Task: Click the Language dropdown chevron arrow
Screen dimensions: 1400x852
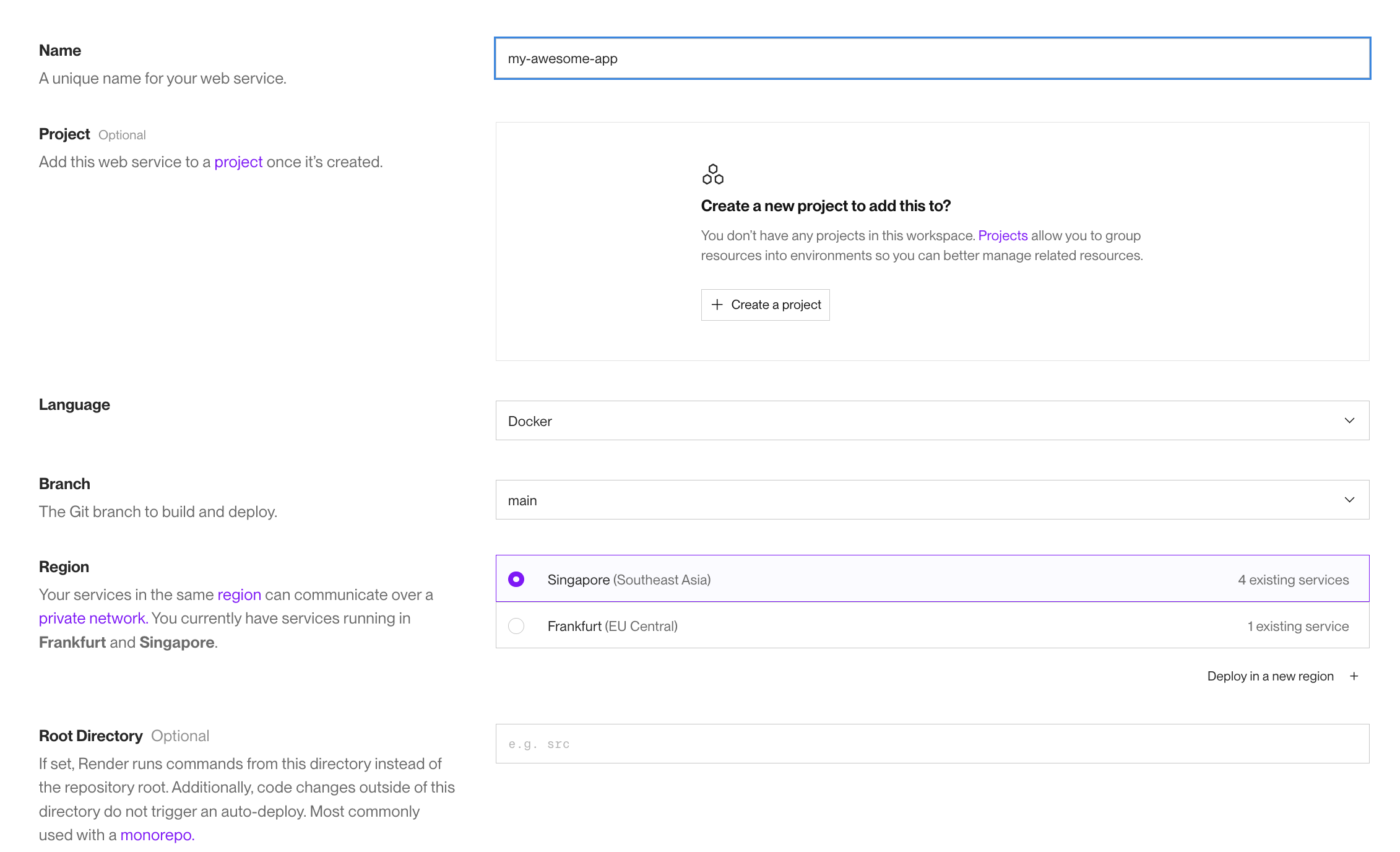Action: coord(1349,420)
